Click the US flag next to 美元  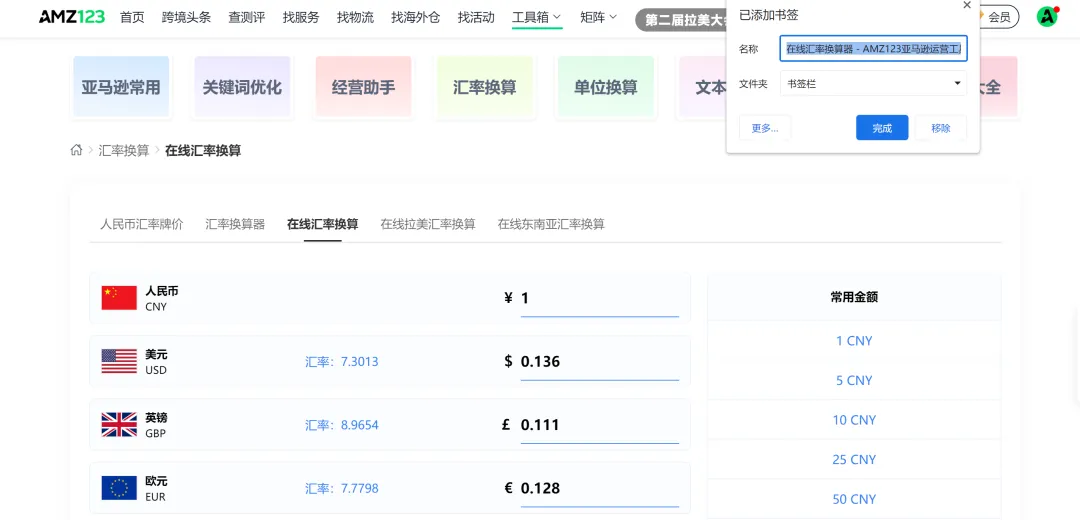tap(119, 362)
